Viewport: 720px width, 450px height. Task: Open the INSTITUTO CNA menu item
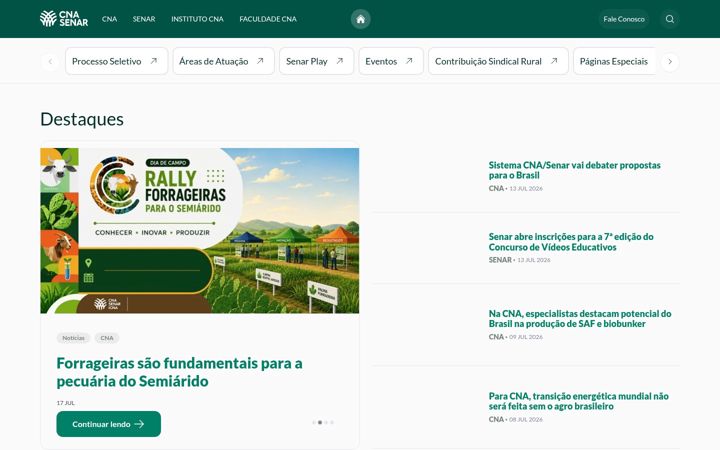pos(197,19)
